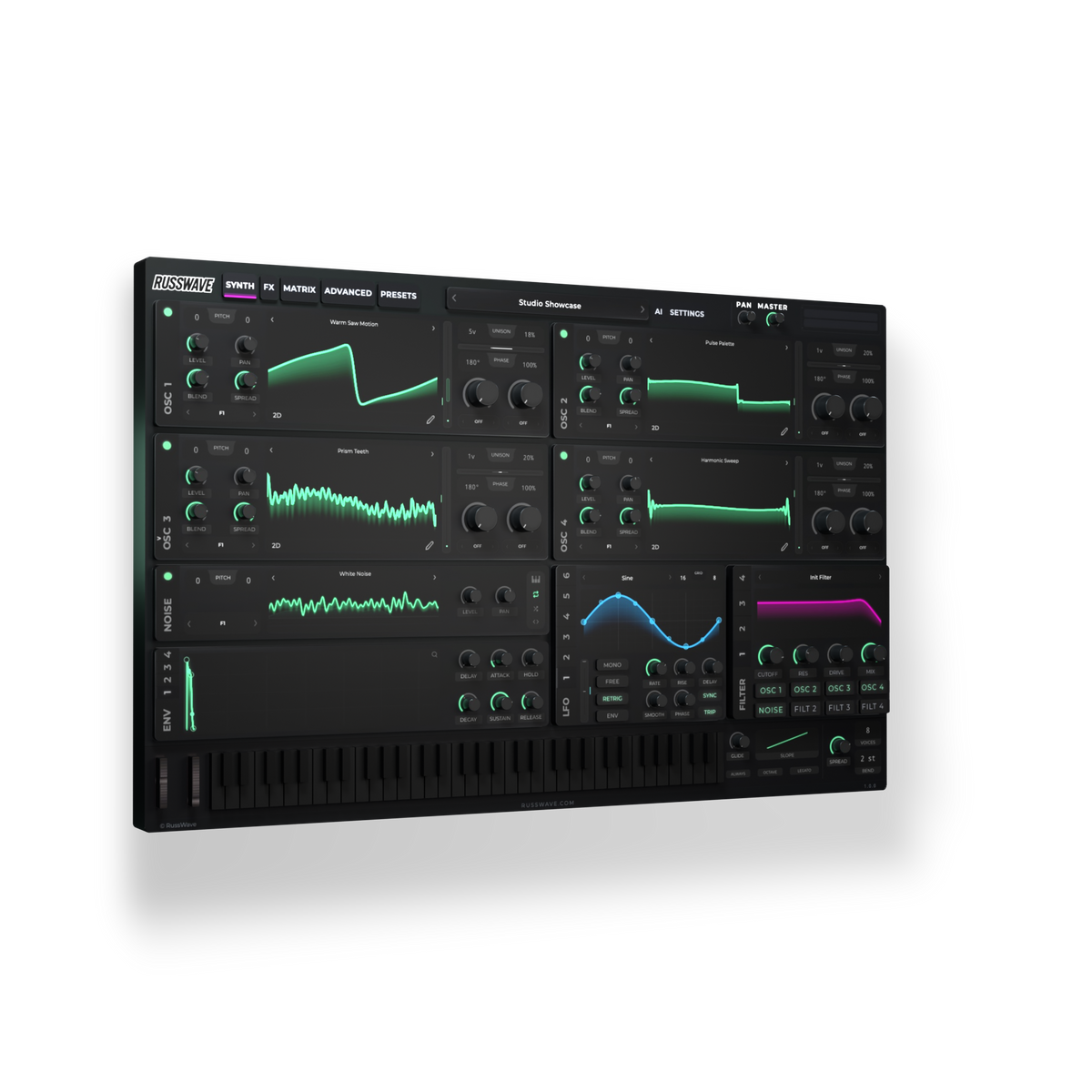The height and width of the screenshot is (1092, 1092).
Task: Toggle filter routing for OSC 1
Action: point(770,691)
